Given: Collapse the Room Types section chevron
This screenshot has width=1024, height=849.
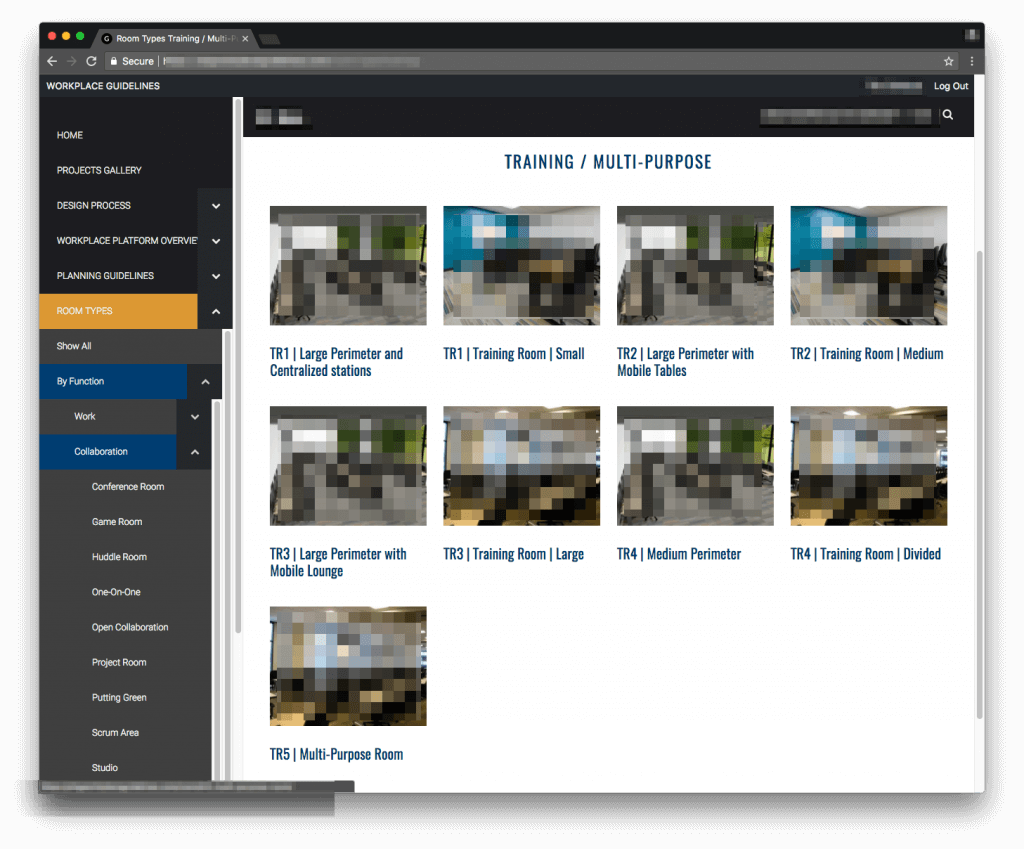Looking at the screenshot, I should point(215,311).
